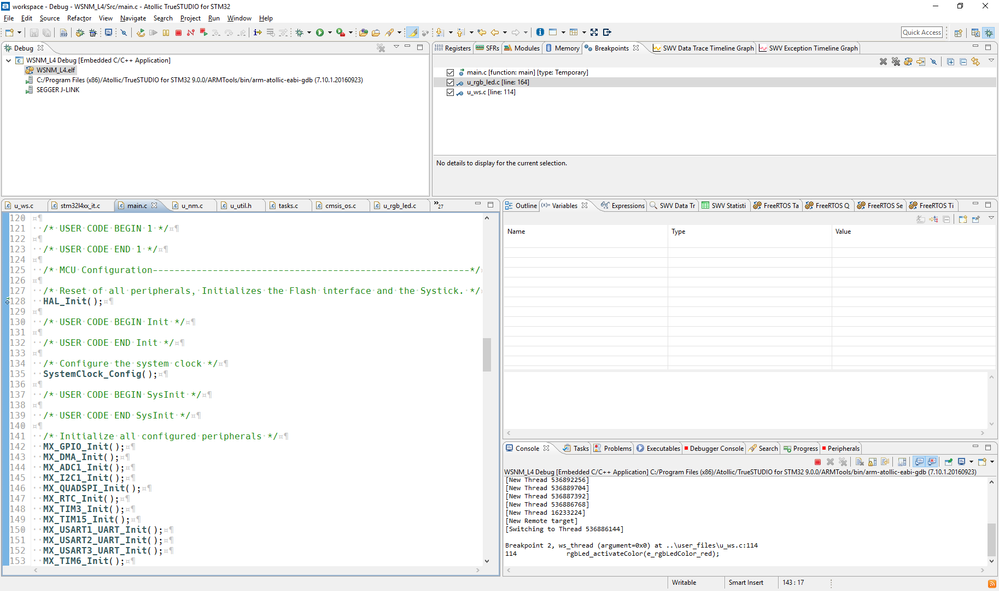Open the Expressions tab
Viewport: 999px width, 591px height.
622,206
